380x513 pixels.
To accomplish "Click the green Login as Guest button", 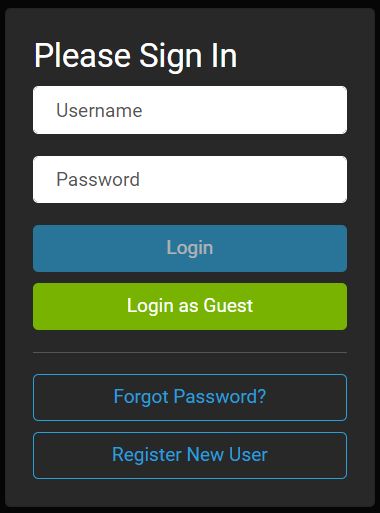I will pyautogui.click(x=190, y=306).
